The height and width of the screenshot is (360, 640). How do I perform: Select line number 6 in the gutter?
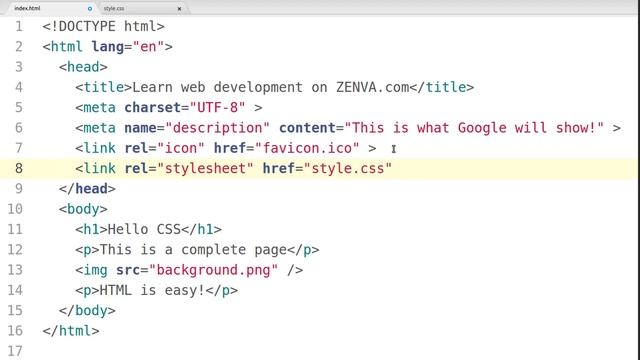click(x=19, y=128)
